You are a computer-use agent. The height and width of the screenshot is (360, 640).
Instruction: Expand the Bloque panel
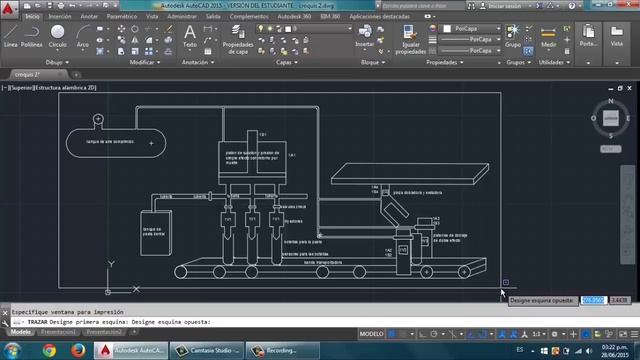[x=373, y=62]
